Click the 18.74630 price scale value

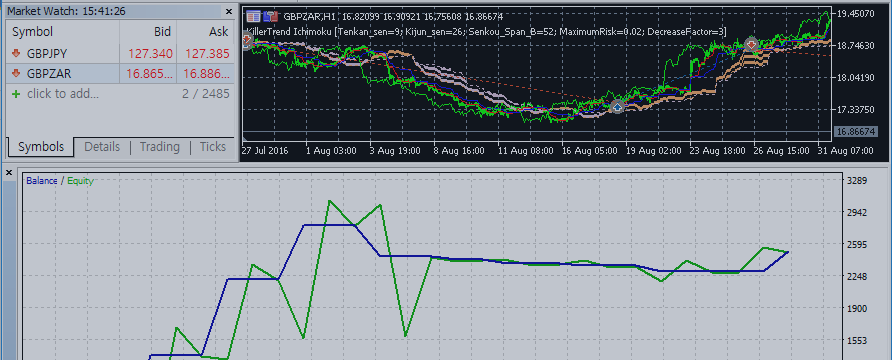(x=856, y=45)
